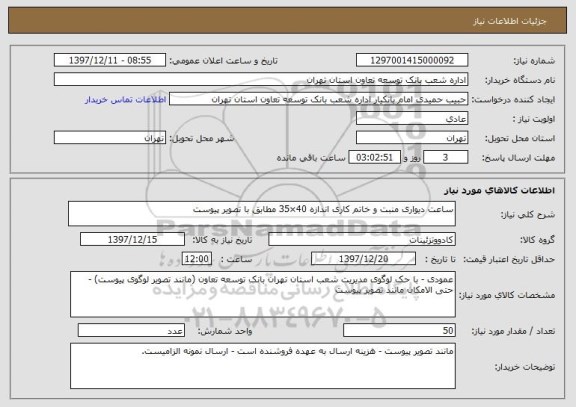Screen dimensions: 576x407
Task: Select the need number field 1297001415000092
Action: coord(412,60)
